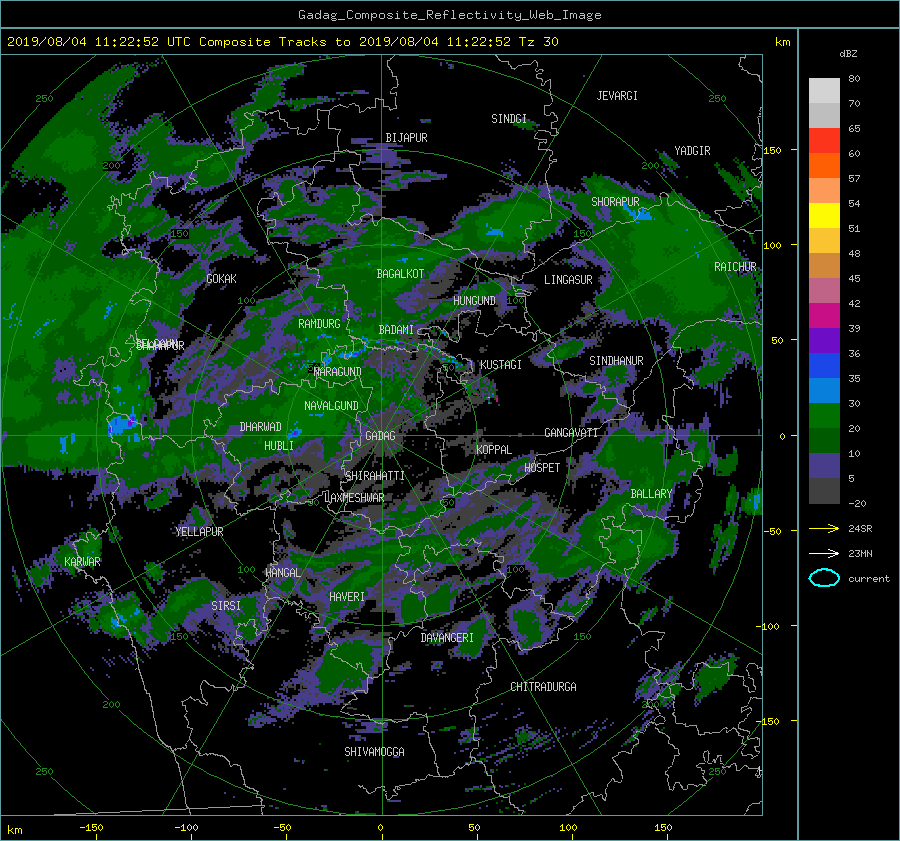Click the HUNGUND city label
900x841 pixels.
474,301
